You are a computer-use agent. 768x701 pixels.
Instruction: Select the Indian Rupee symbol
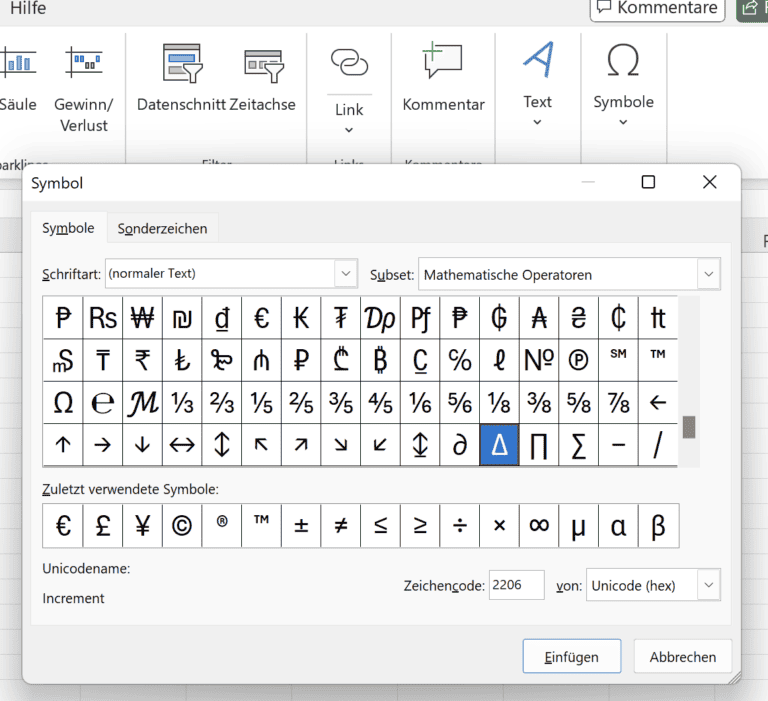point(143,360)
